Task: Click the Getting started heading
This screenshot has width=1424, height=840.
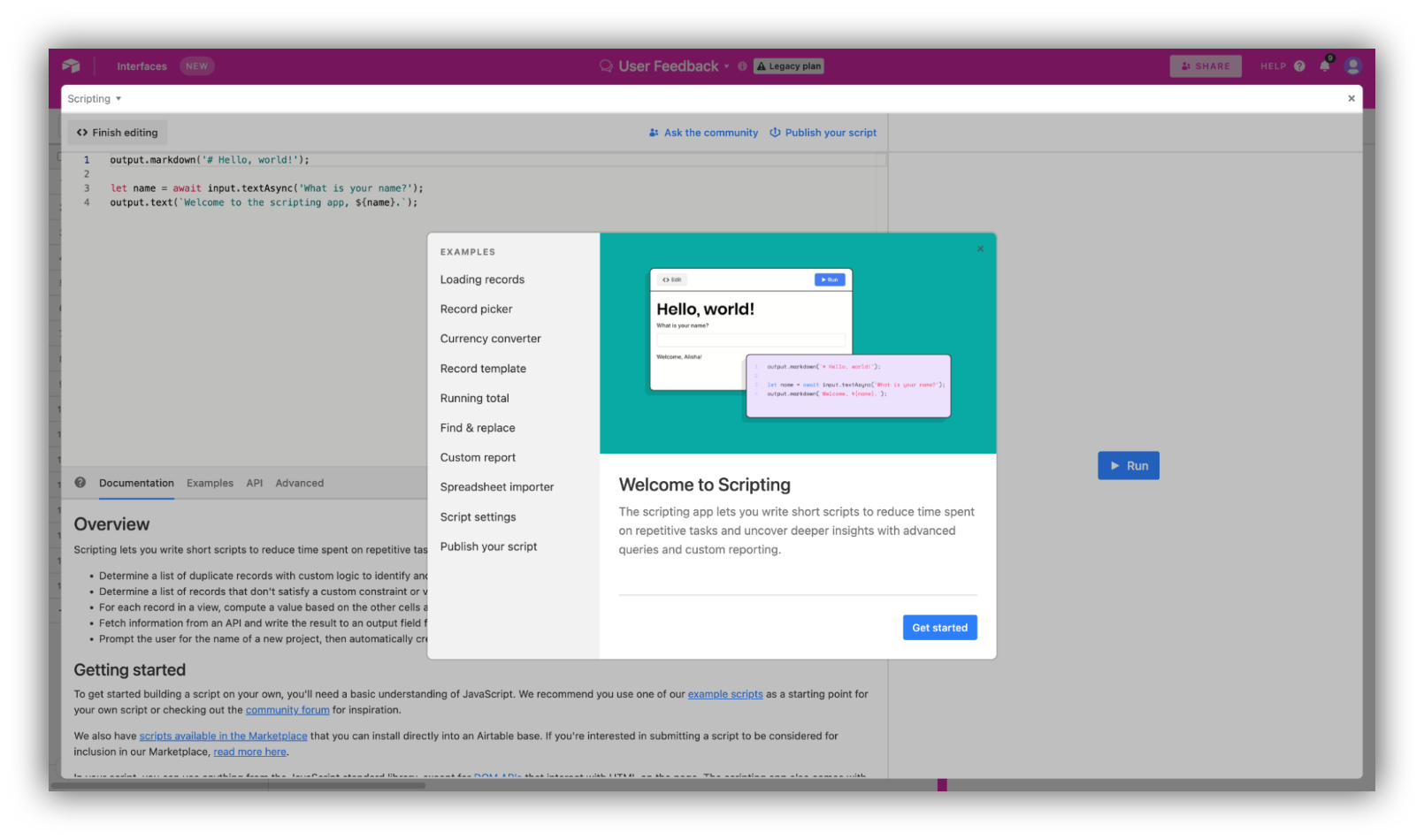Action: [129, 670]
